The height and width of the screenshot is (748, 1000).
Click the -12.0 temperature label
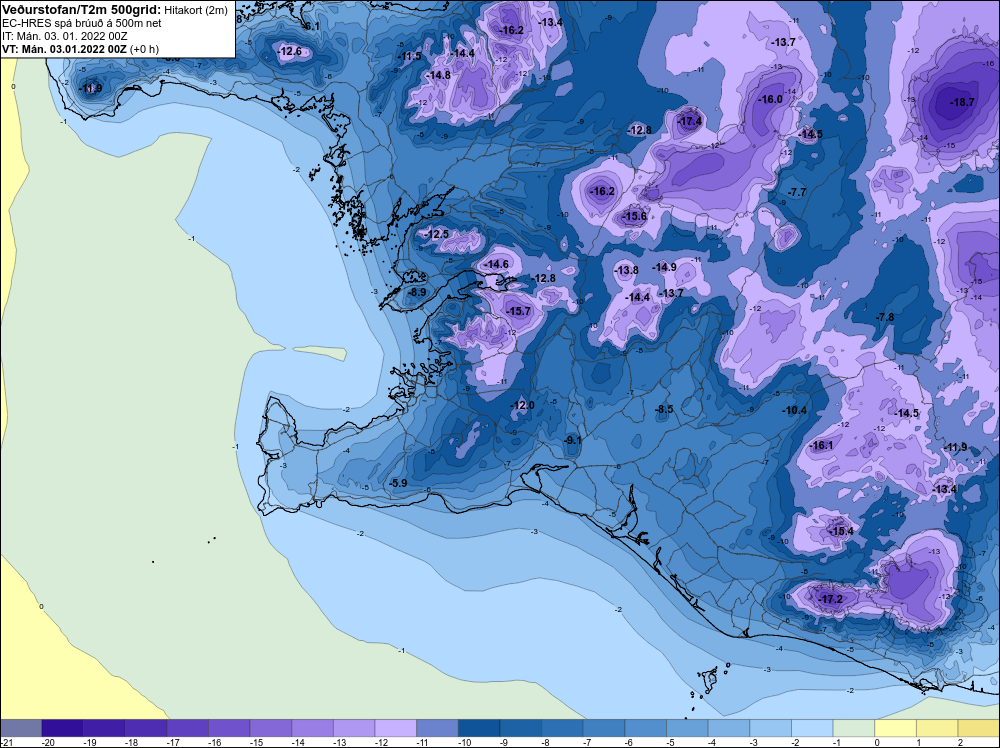pyautogui.click(x=522, y=406)
